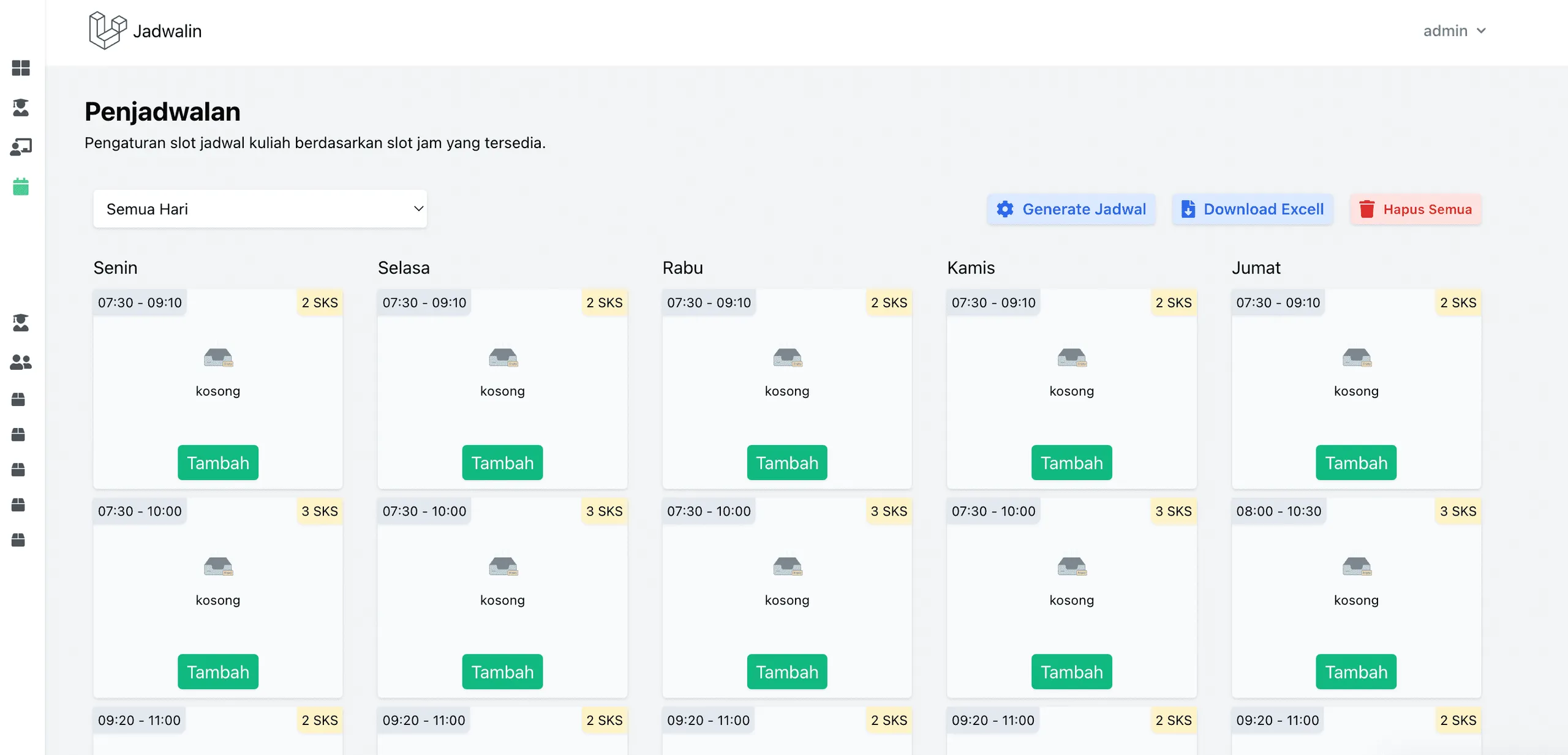The image size is (1568, 755).
Task: Open the lecturer presentation icon in sidebar
Action: click(x=21, y=147)
